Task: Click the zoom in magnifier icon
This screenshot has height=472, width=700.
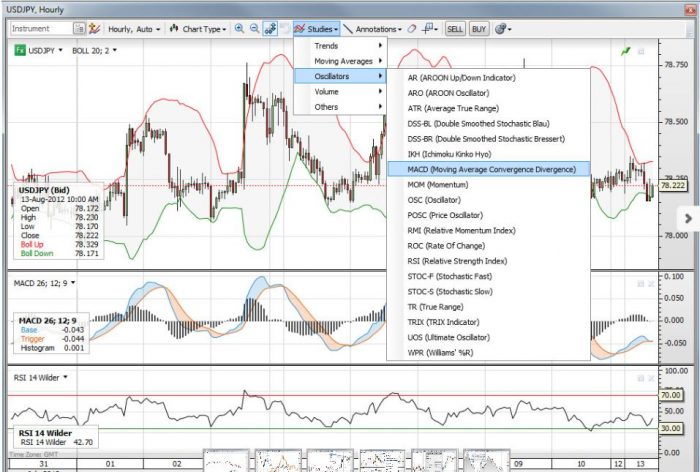Action: tap(239, 29)
